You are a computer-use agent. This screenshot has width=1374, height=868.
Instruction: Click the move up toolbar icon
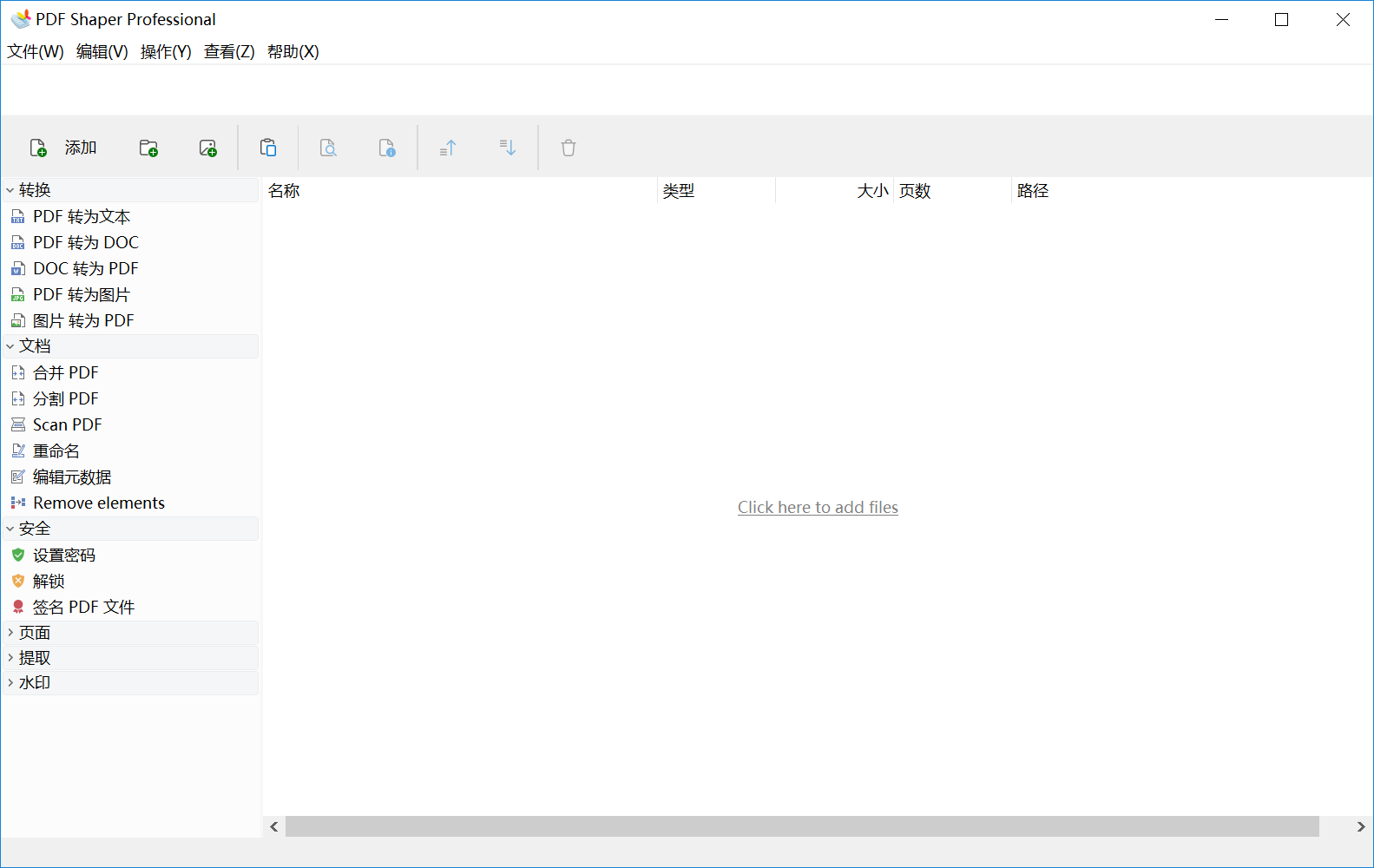(x=448, y=148)
